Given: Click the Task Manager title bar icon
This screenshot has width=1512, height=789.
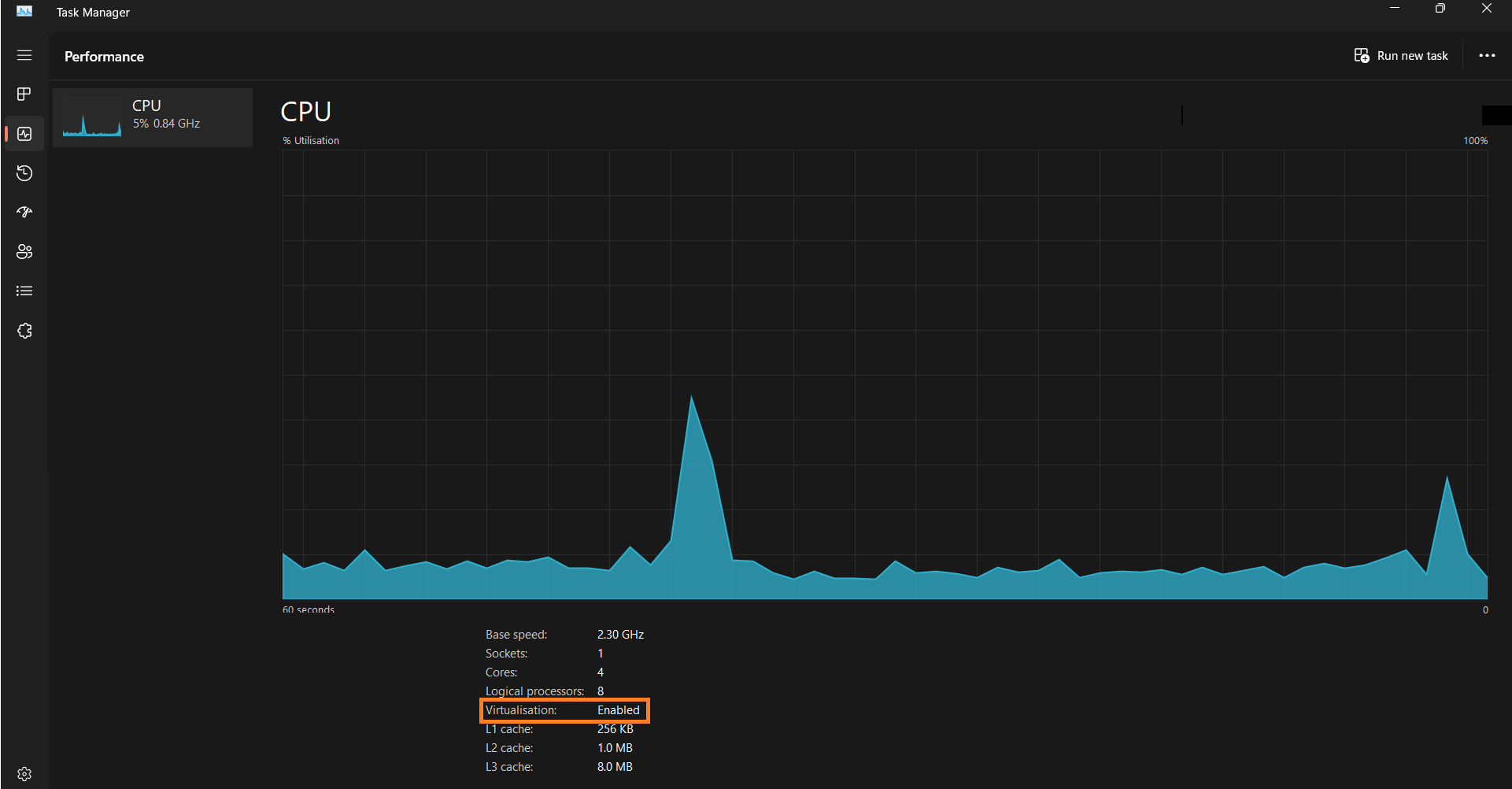Looking at the screenshot, I should (24, 12).
